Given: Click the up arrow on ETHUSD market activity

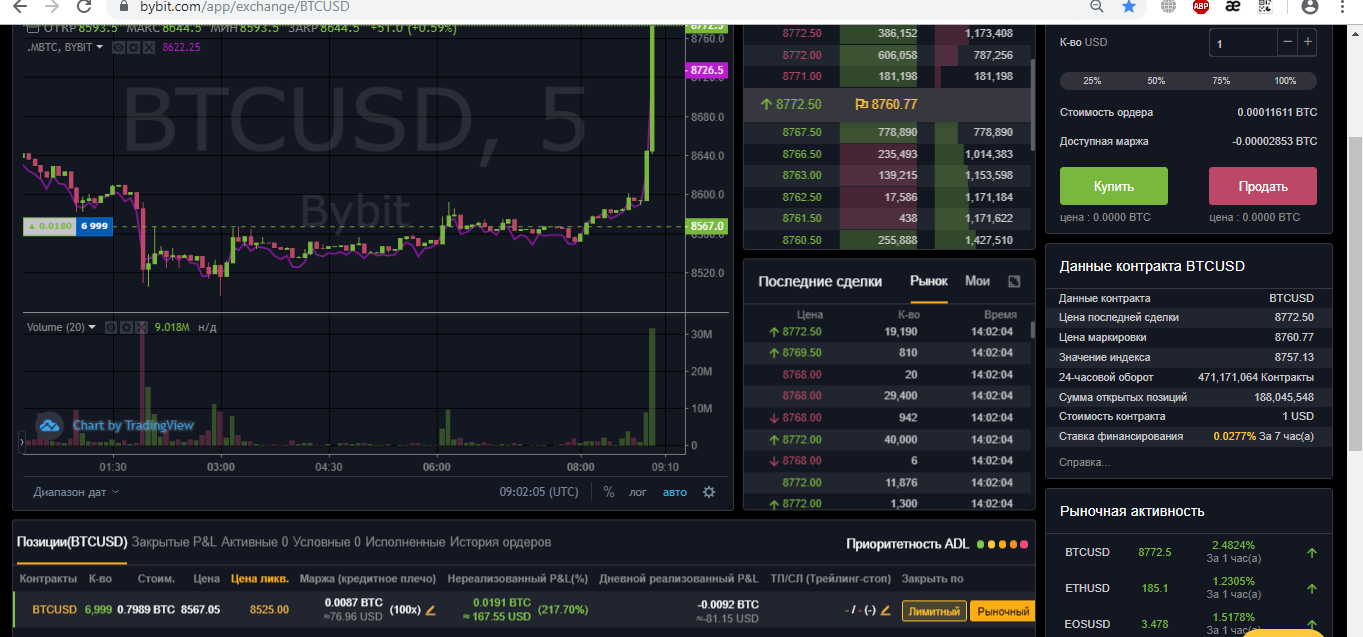Looking at the screenshot, I should (1312, 588).
